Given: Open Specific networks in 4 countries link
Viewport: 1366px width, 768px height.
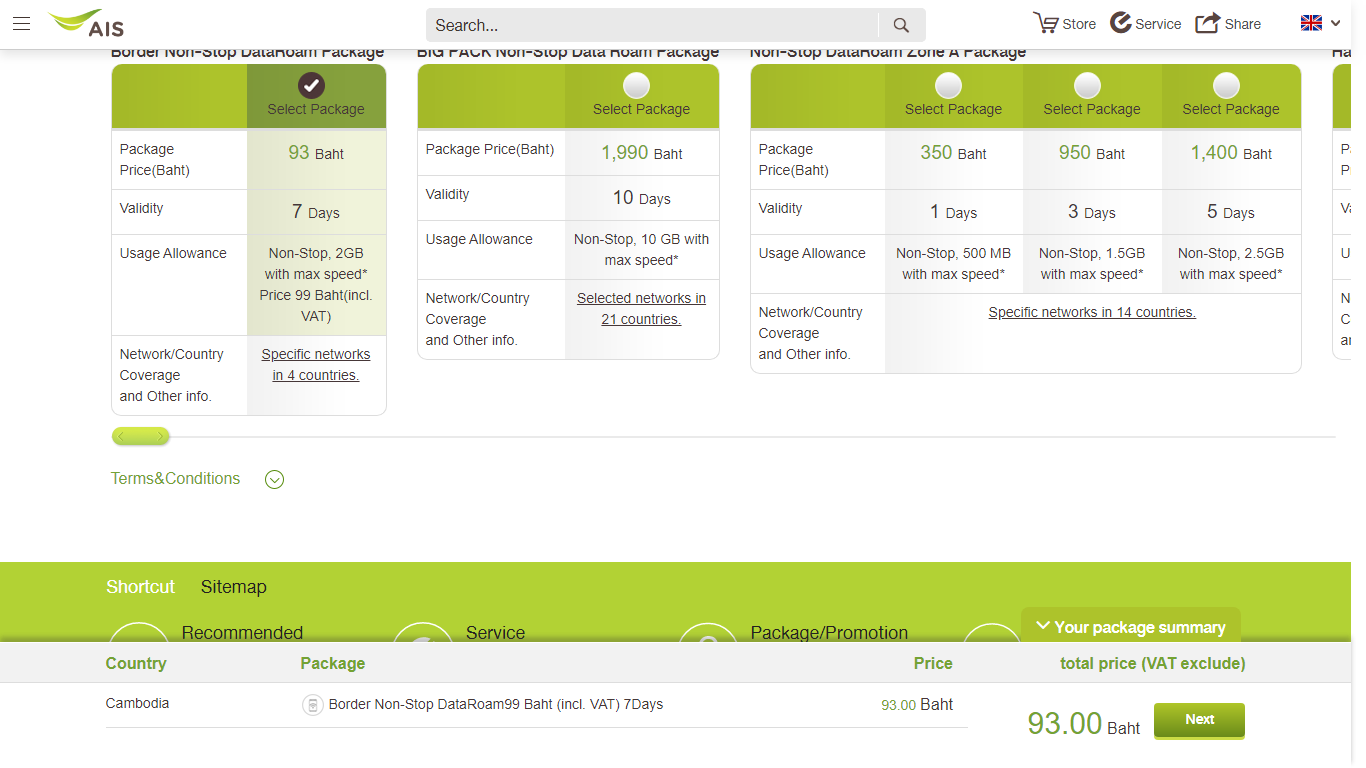Looking at the screenshot, I should 316,365.
